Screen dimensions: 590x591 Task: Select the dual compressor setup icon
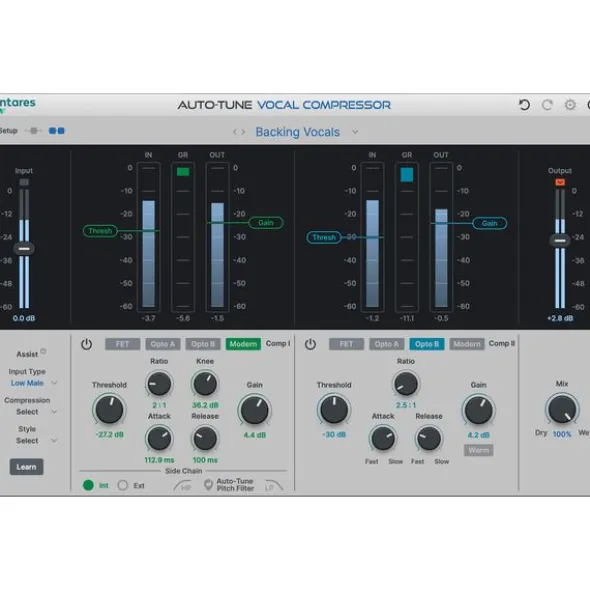tap(57, 131)
